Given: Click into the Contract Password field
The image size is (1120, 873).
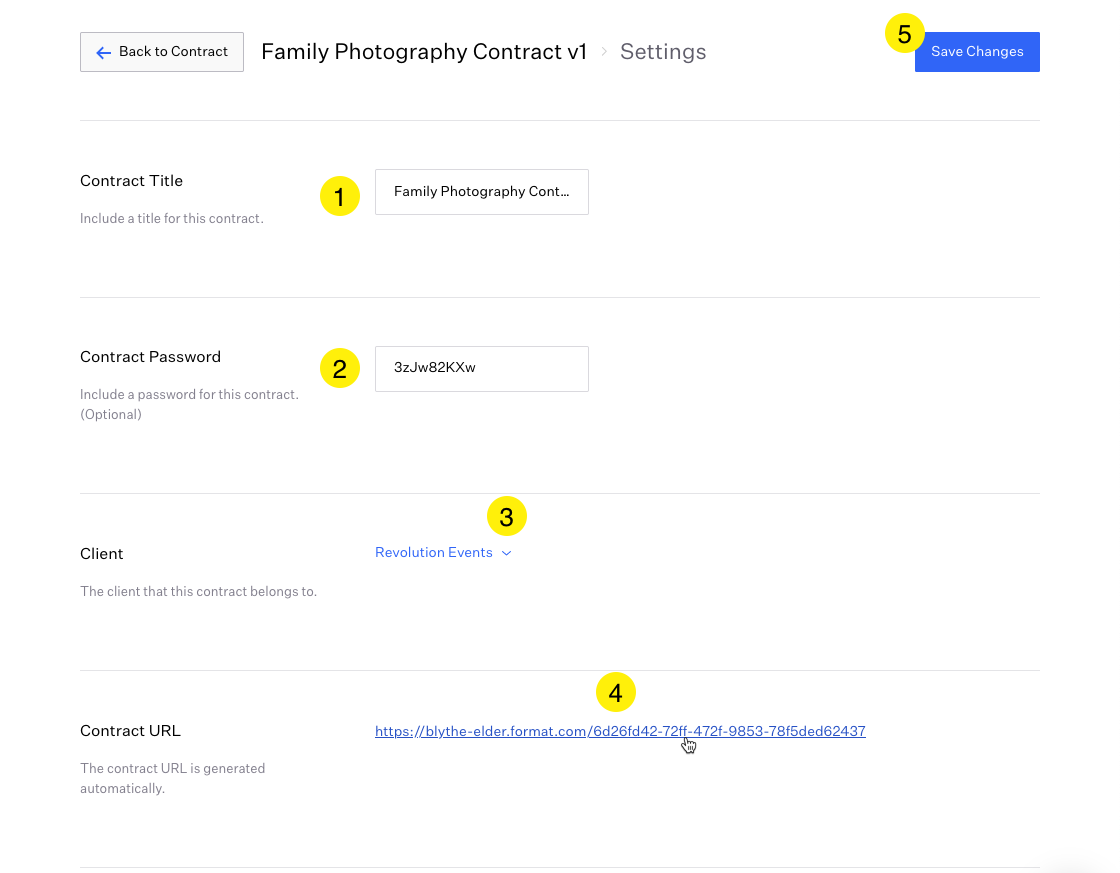Looking at the screenshot, I should (481, 368).
